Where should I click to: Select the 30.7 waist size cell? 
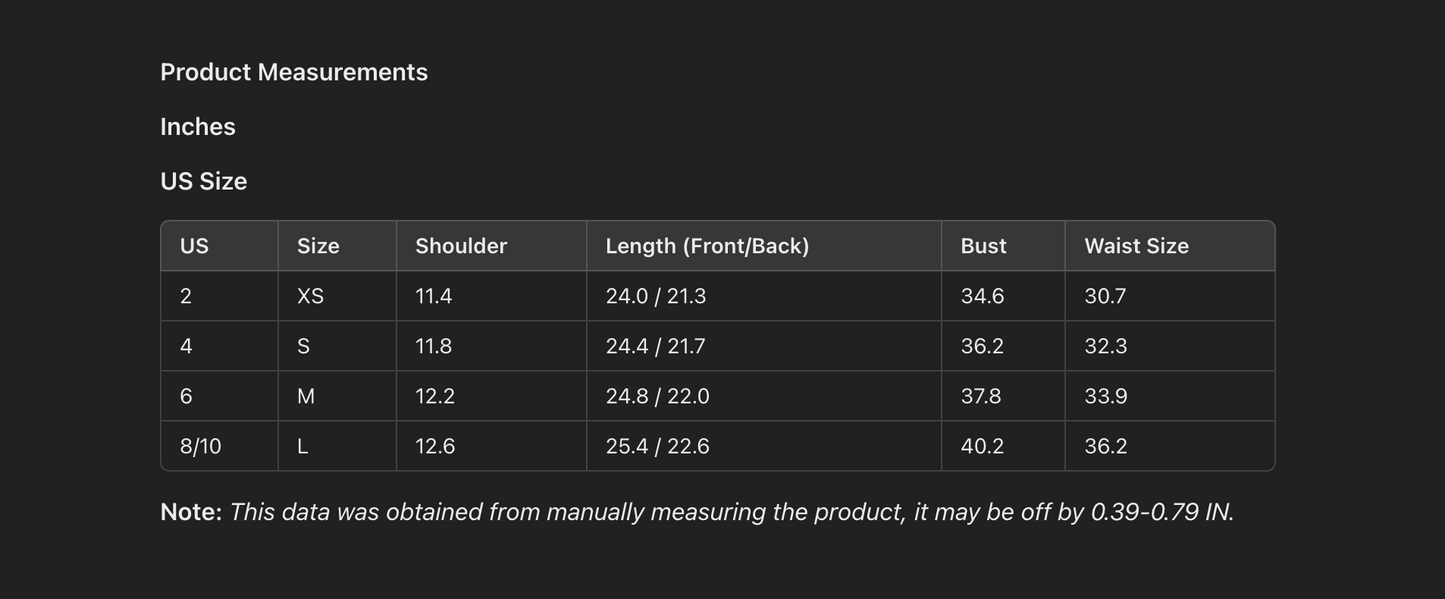coord(1105,296)
